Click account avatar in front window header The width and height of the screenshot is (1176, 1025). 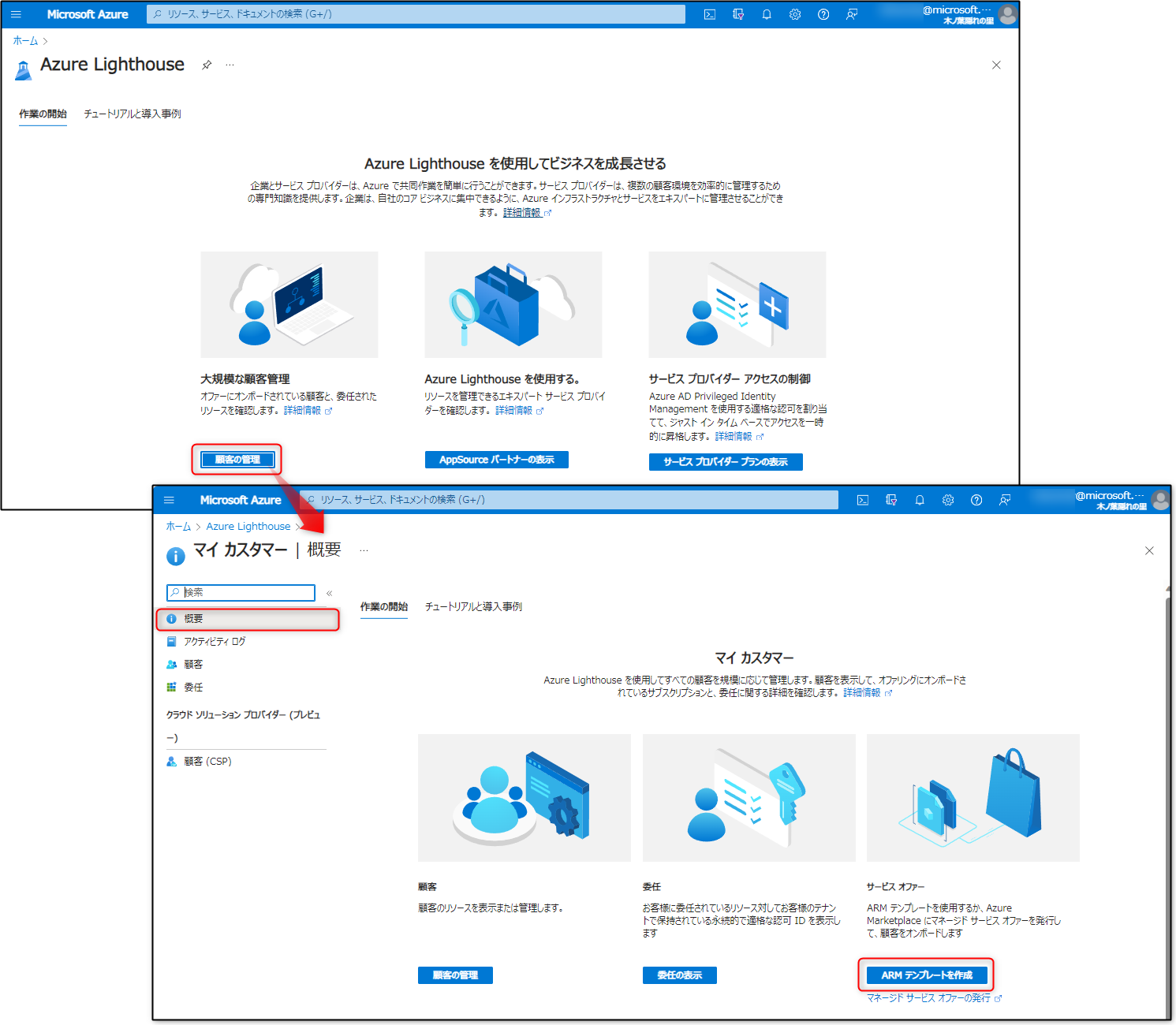1160,500
